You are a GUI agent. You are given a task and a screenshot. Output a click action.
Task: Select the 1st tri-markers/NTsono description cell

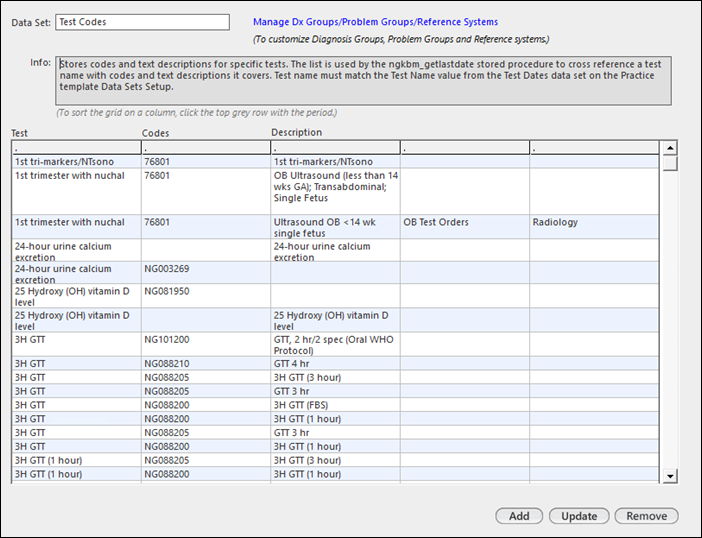[x=335, y=162]
